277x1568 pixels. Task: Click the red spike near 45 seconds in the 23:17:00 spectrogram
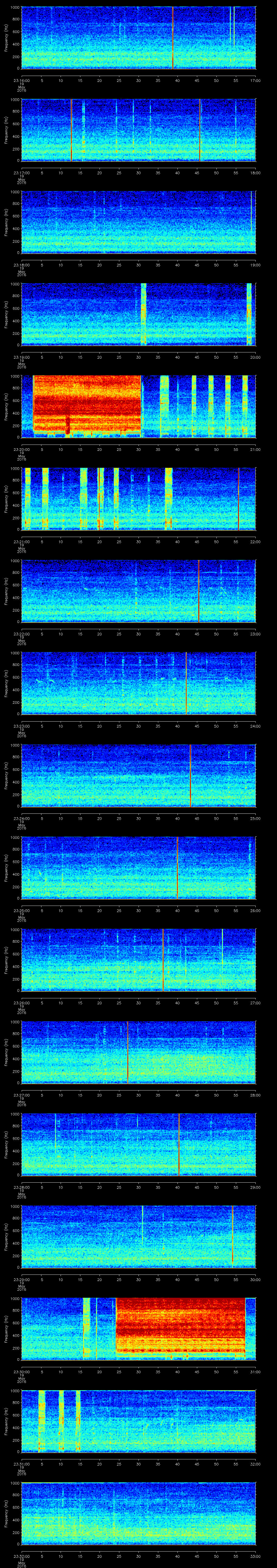200,130
